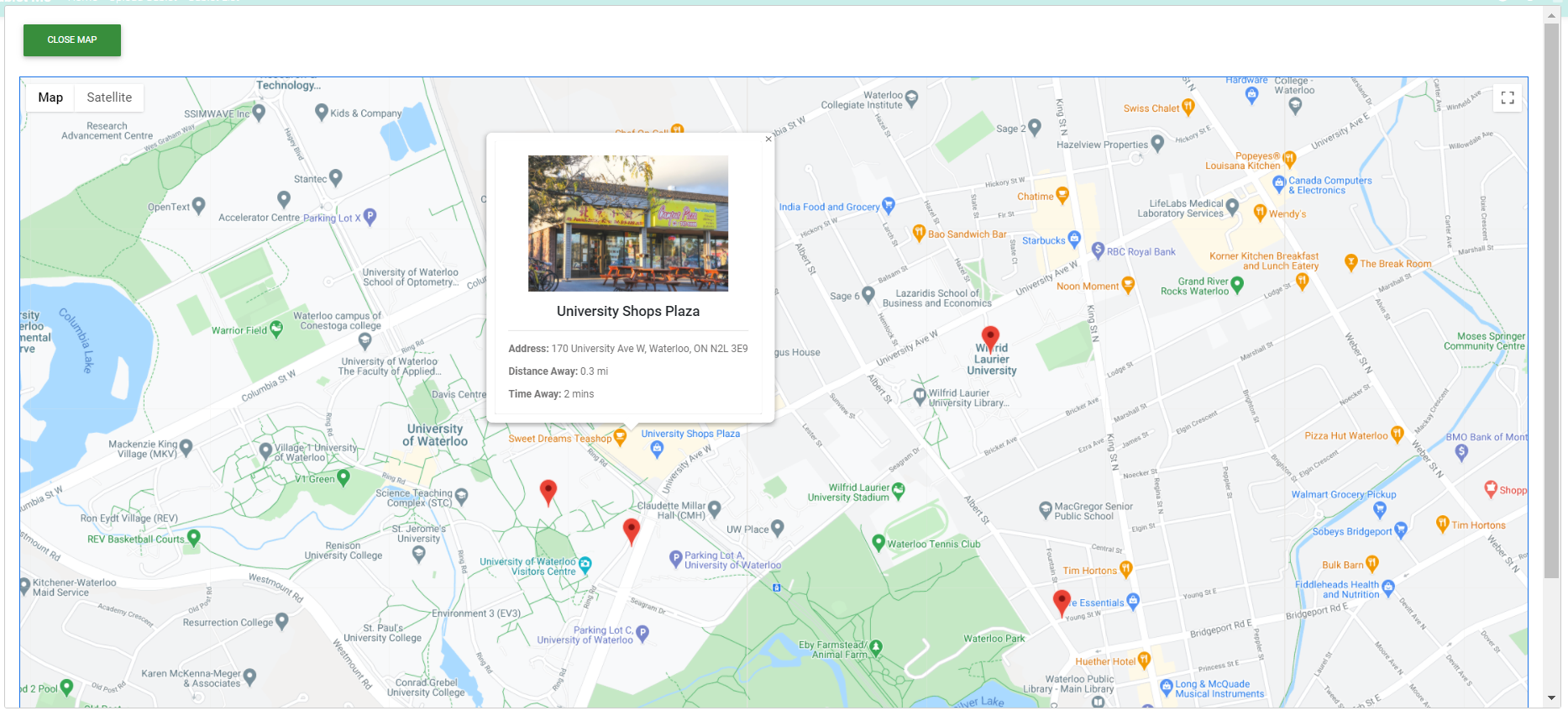This screenshot has width=1568, height=716.
Task: Click the University of Waterloo Visitors Centre pin
Action: [585, 565]
